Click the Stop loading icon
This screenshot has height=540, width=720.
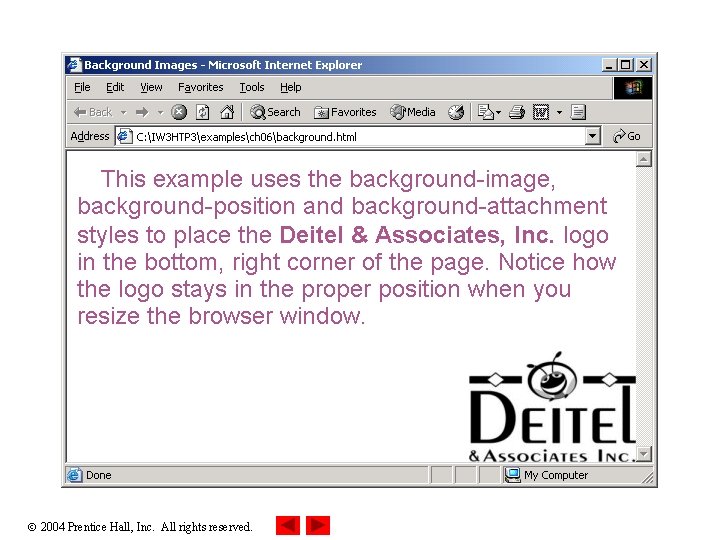tap(179, 112)
